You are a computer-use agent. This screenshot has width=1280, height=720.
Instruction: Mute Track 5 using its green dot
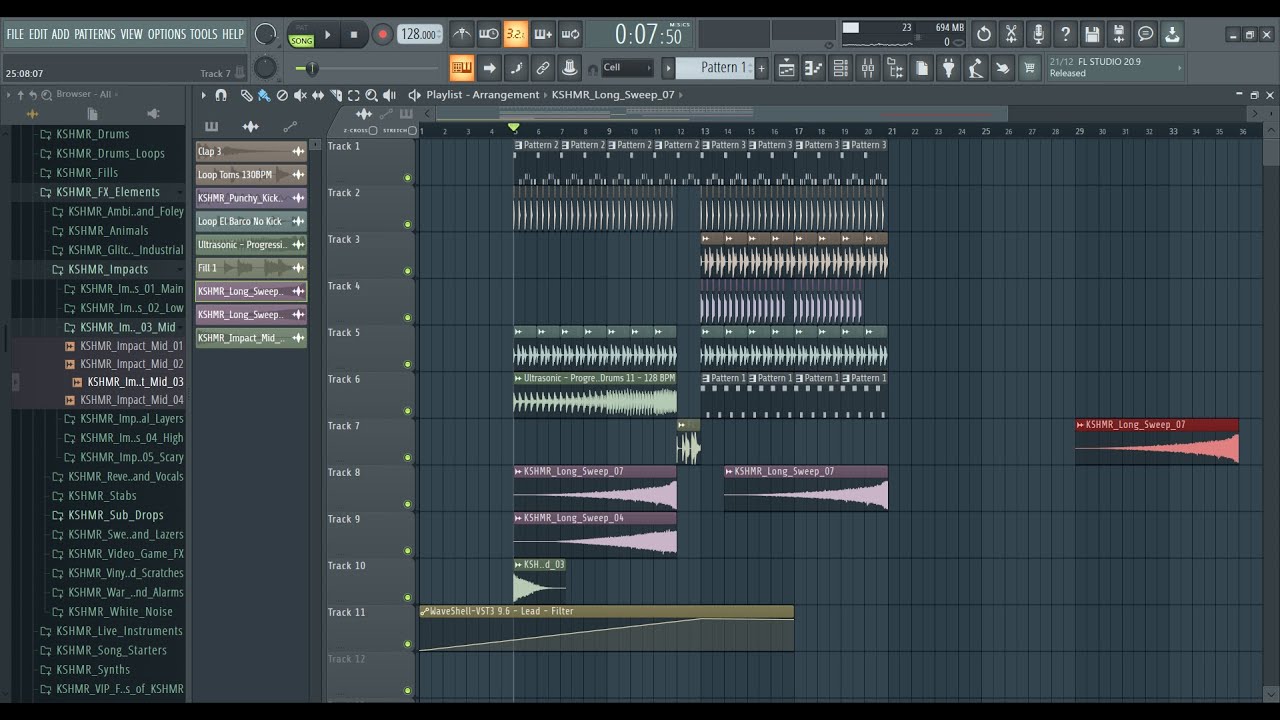click(x=407, y=364)
